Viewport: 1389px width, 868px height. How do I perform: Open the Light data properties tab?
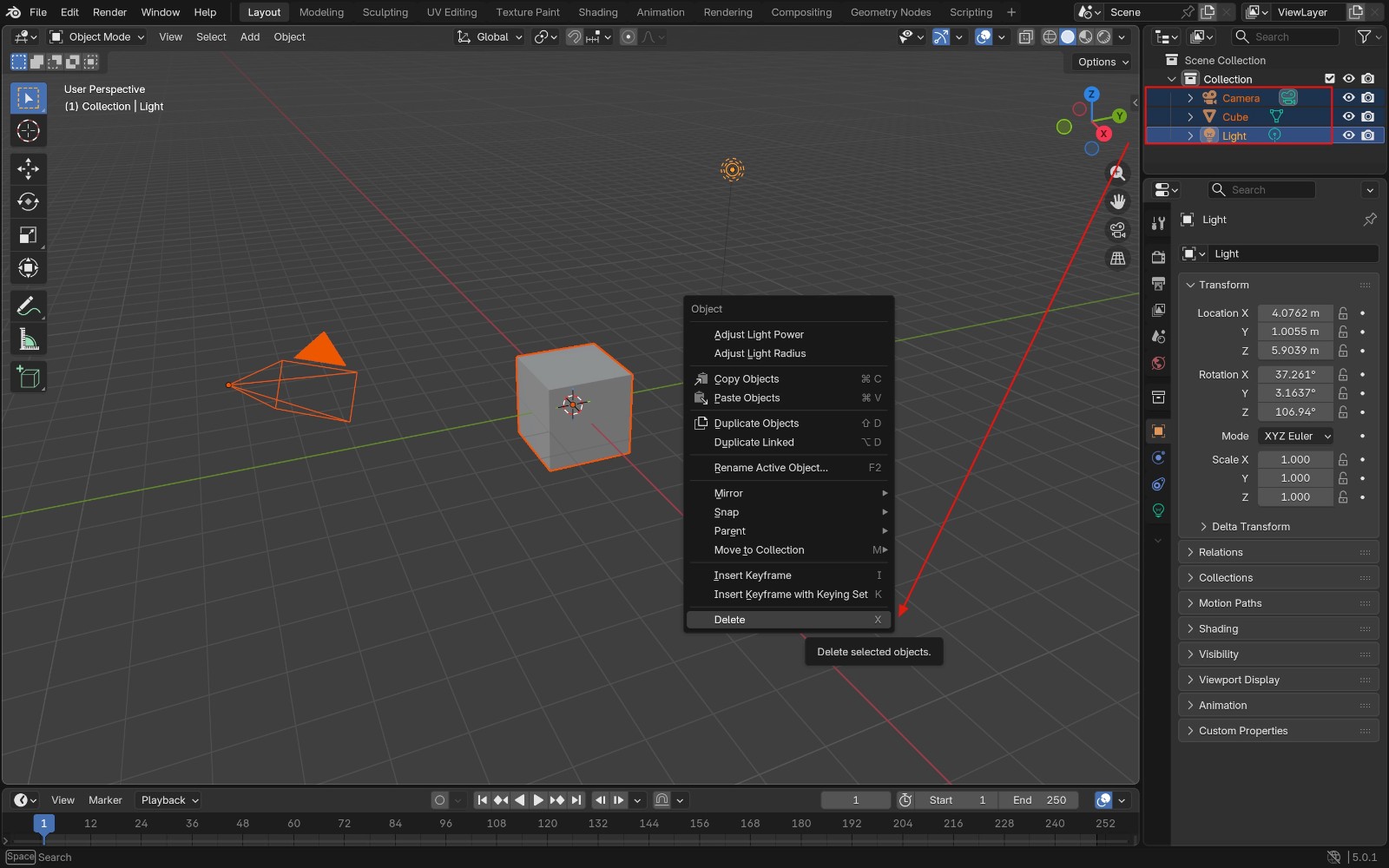[x=1158, y=510]
